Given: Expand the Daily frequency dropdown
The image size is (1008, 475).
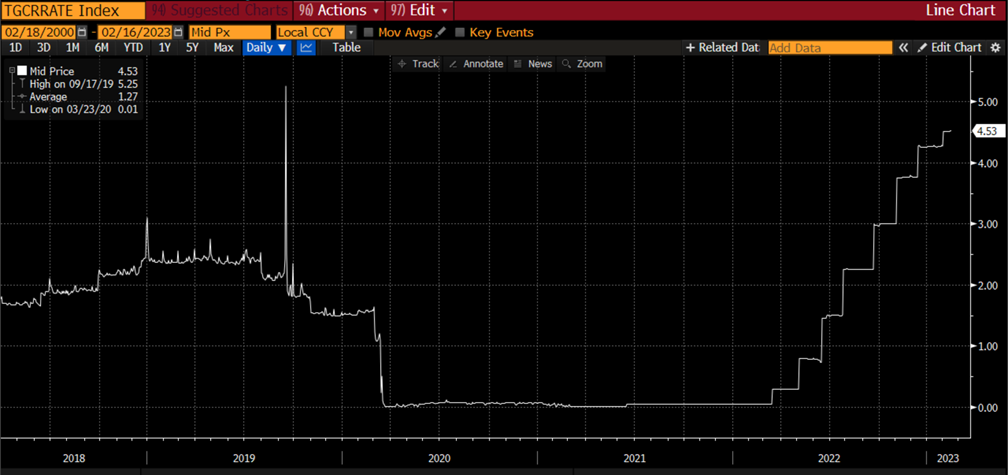Looking at the screenshot, I should click(x=267, y=48).
